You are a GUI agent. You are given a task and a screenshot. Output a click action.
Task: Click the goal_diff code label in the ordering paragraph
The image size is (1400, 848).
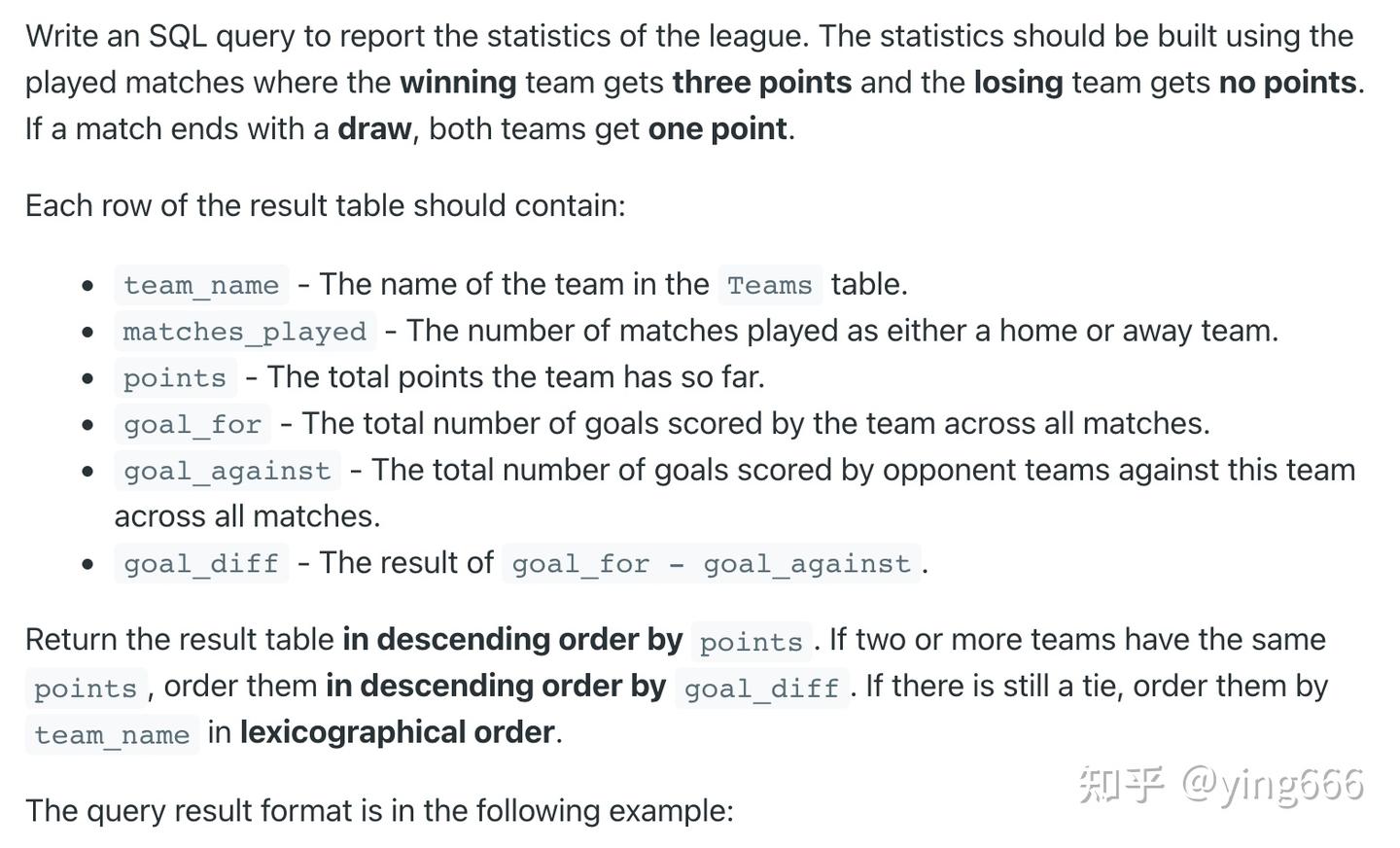761,689
